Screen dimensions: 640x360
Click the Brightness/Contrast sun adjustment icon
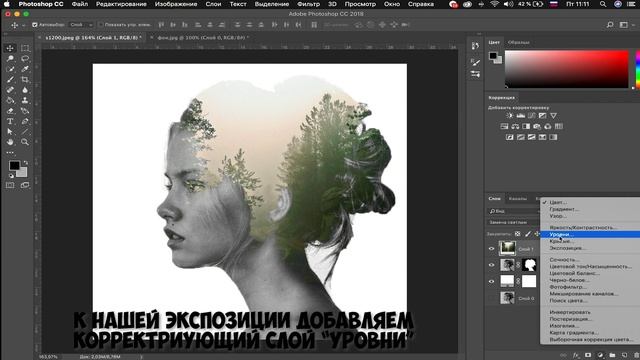tap(510, 116)
